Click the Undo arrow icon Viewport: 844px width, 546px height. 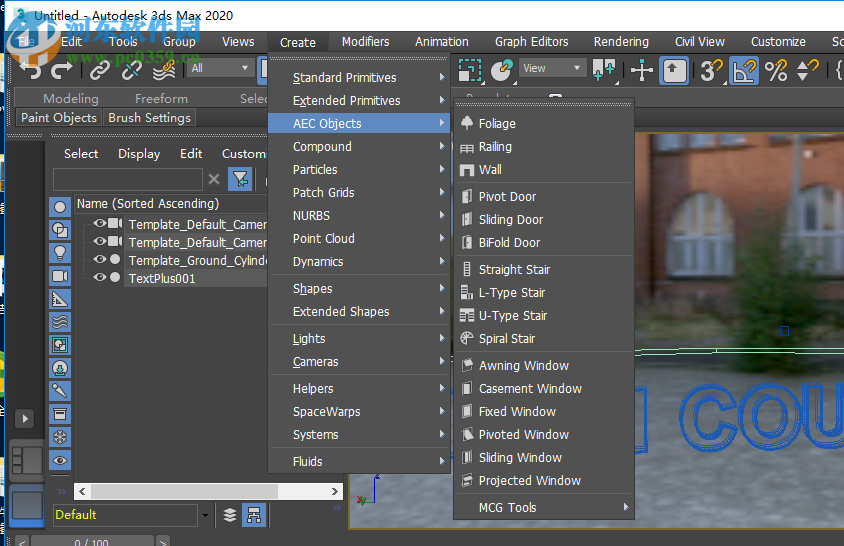30,69
